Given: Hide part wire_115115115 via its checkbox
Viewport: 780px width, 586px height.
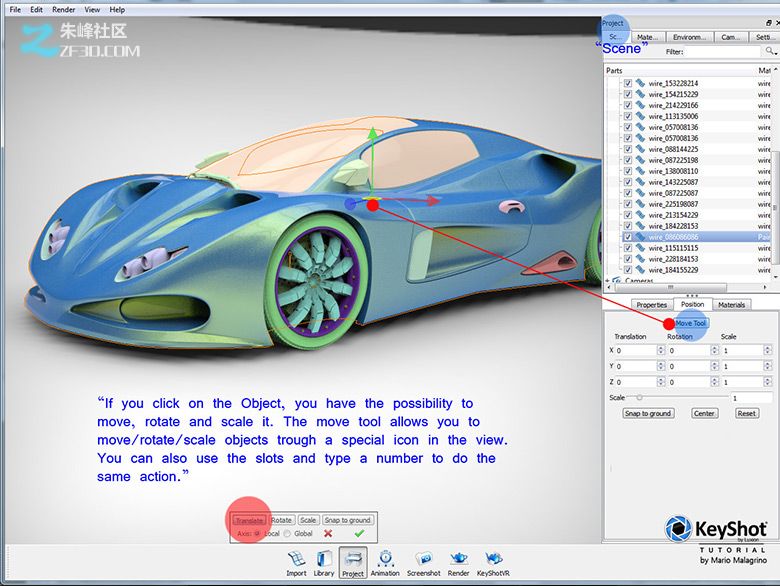Looking at the screenshot, I should (628, 248).
